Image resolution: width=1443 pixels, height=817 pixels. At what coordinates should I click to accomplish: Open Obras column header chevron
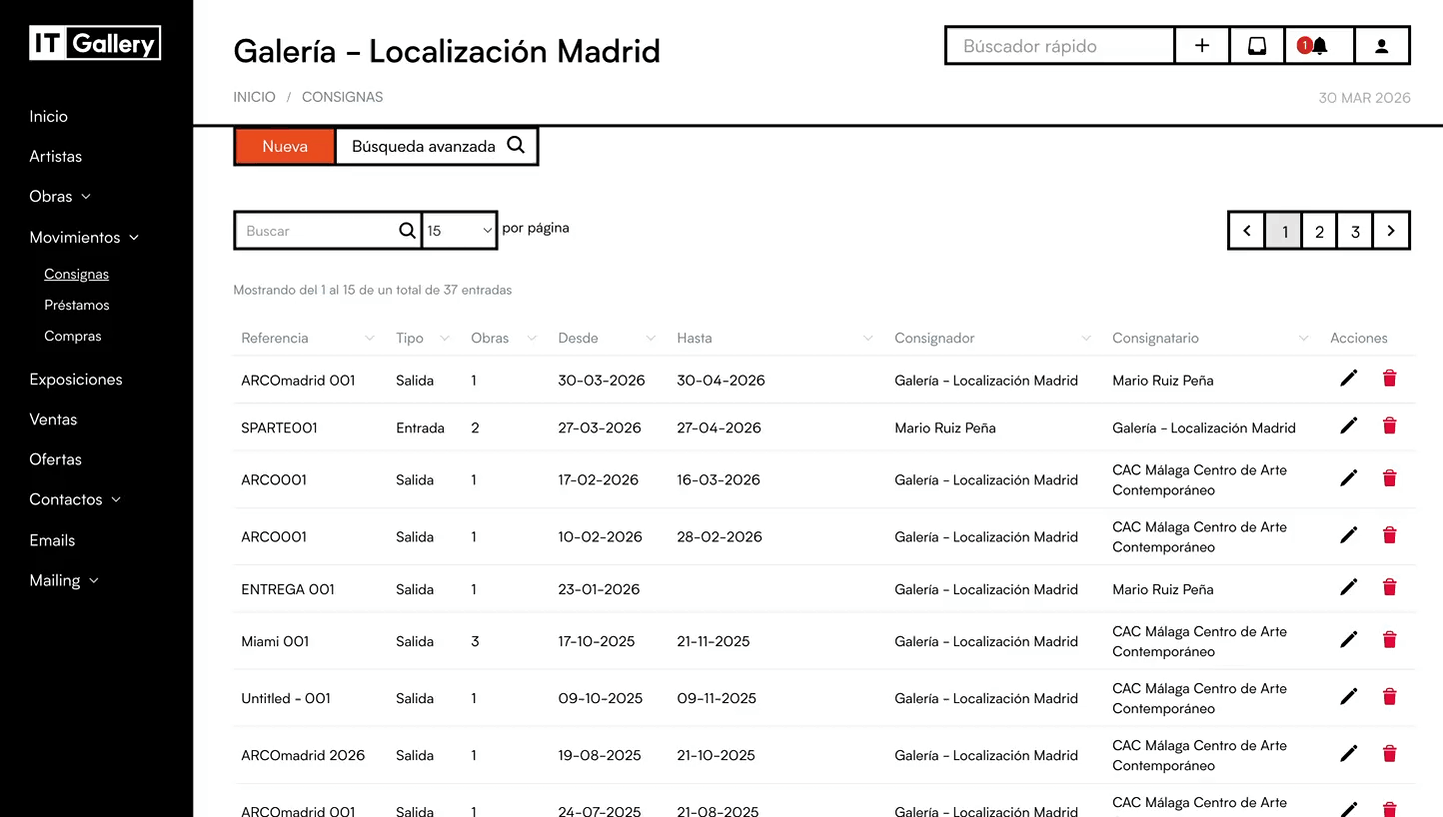tap(532, 338)
